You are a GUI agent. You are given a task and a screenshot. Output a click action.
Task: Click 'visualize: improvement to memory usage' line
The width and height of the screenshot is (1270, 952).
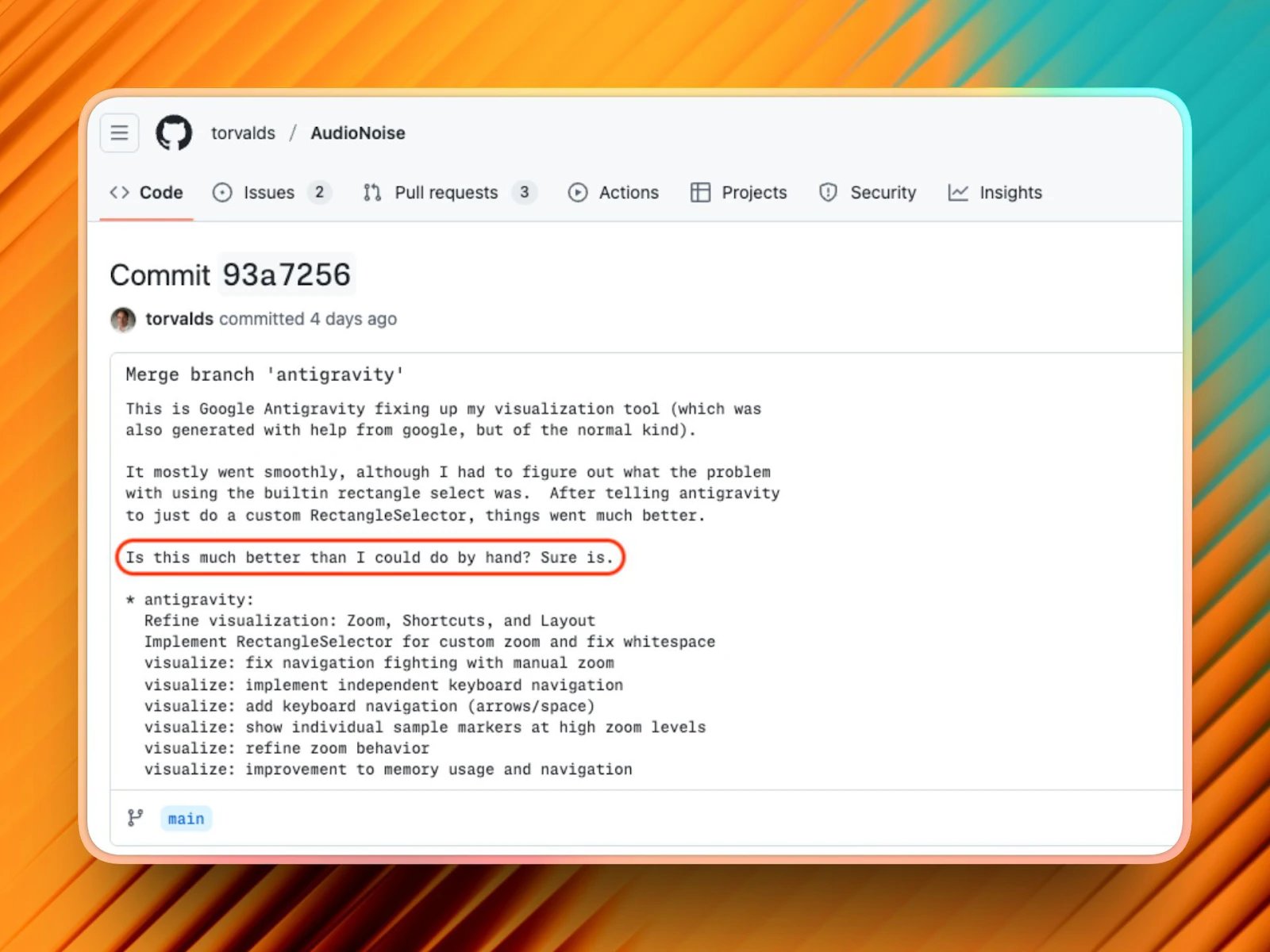pyautogui.click(x=388, y=769)
